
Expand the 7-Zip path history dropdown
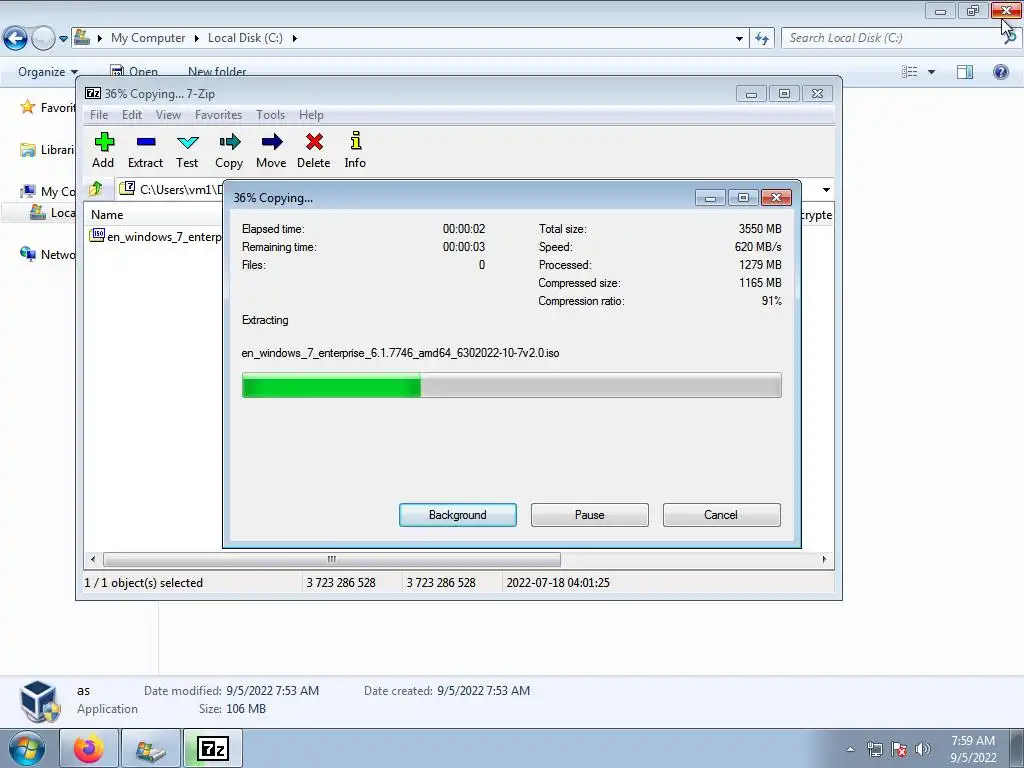pyautogui.click(x=826, y=189)
